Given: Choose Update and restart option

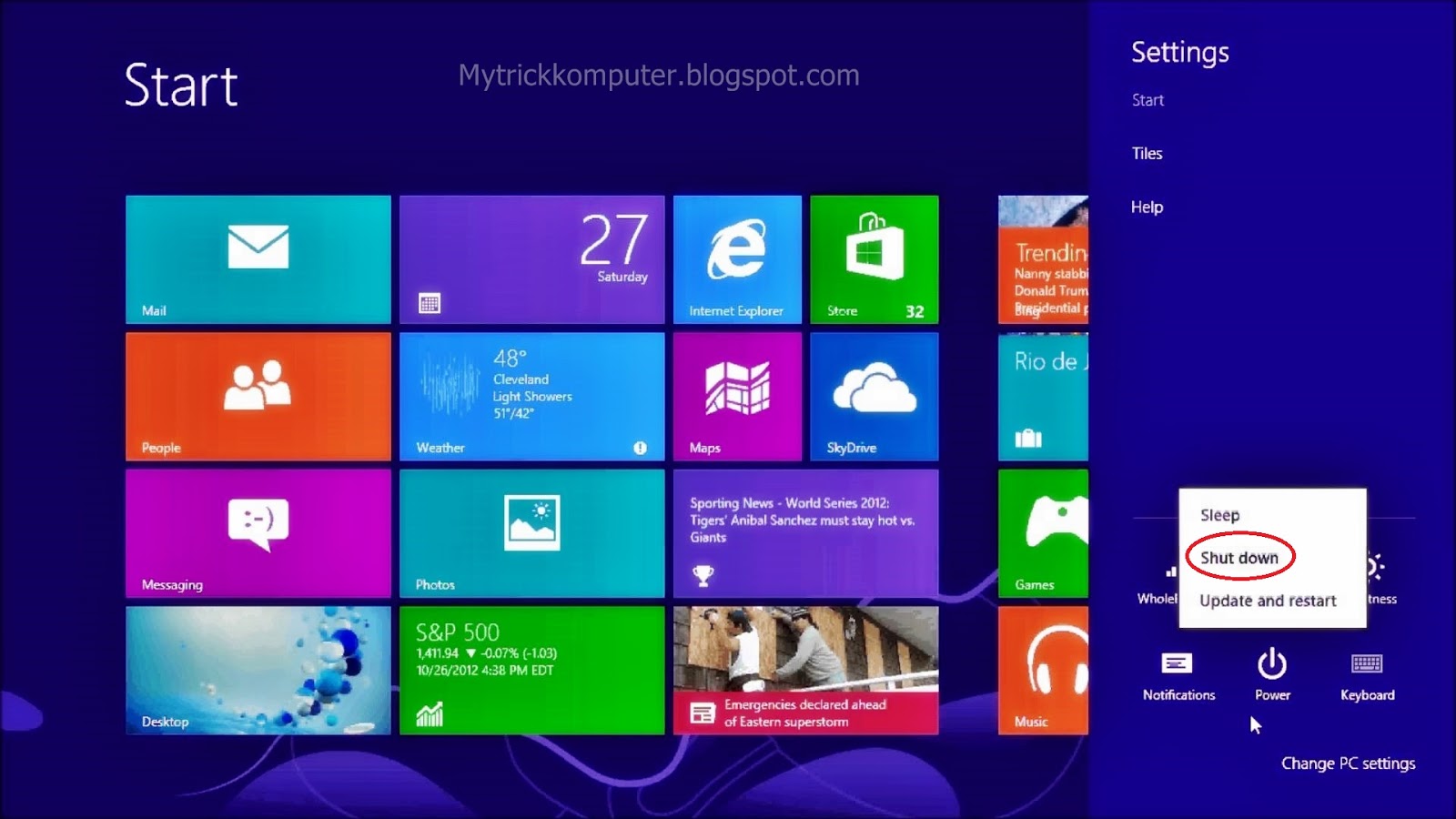Looking at the screenshot, I should pos(1267,600).
